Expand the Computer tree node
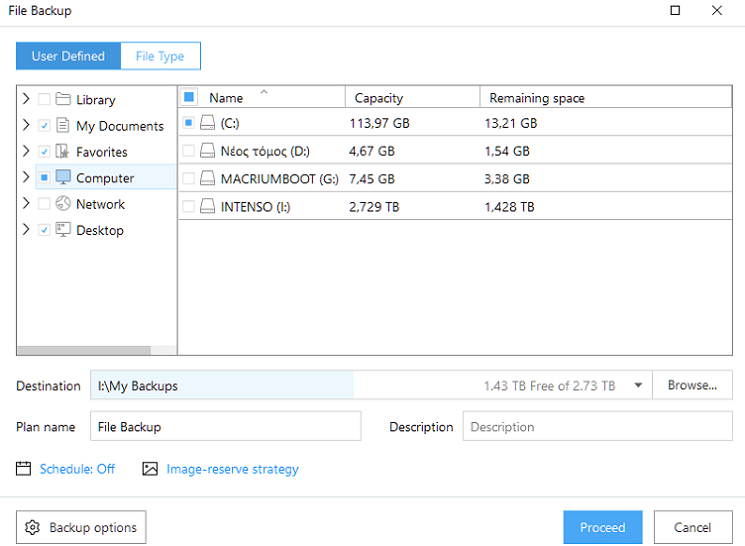 pos(26,178)
